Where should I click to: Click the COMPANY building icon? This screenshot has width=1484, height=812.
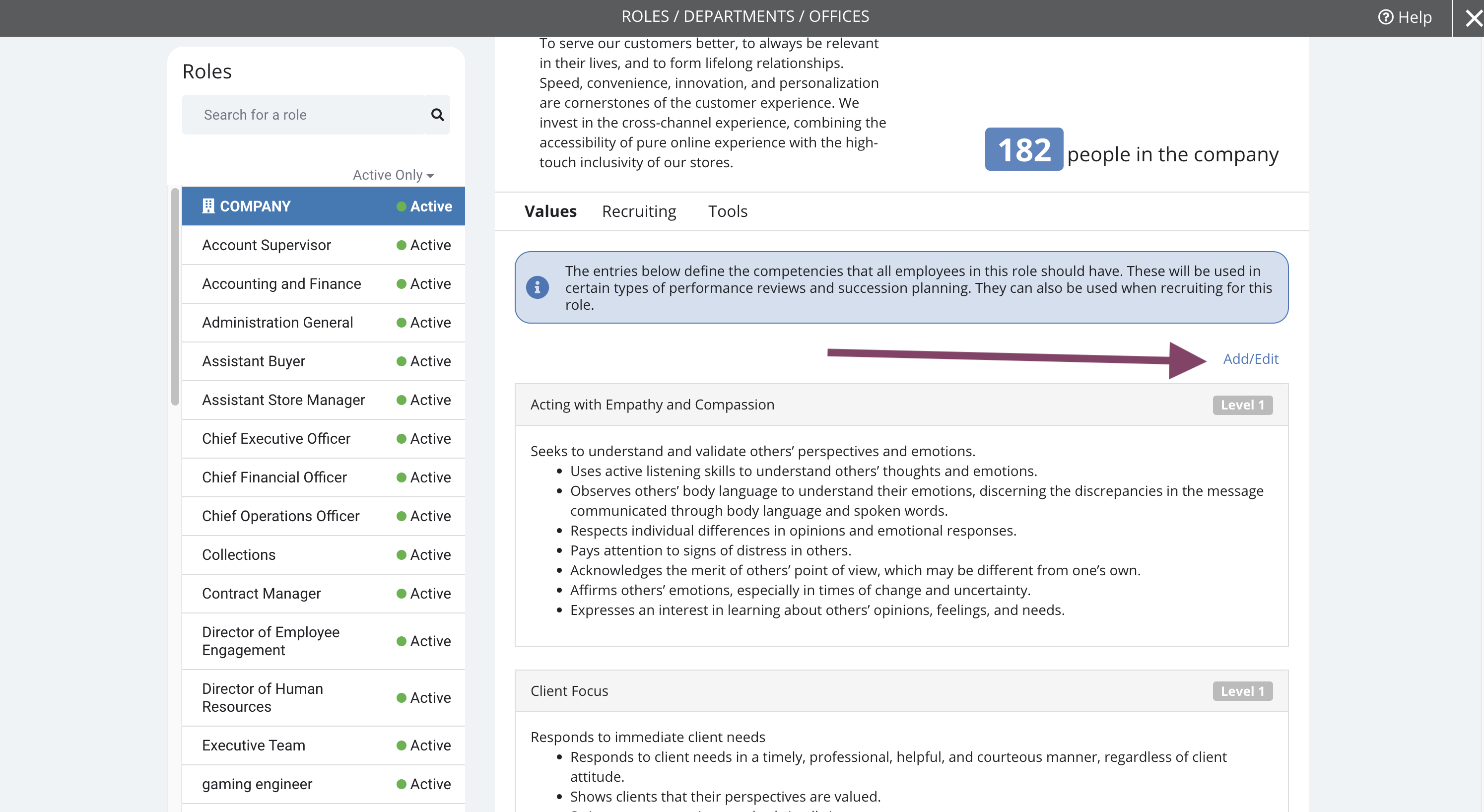[x=208, y=206]
